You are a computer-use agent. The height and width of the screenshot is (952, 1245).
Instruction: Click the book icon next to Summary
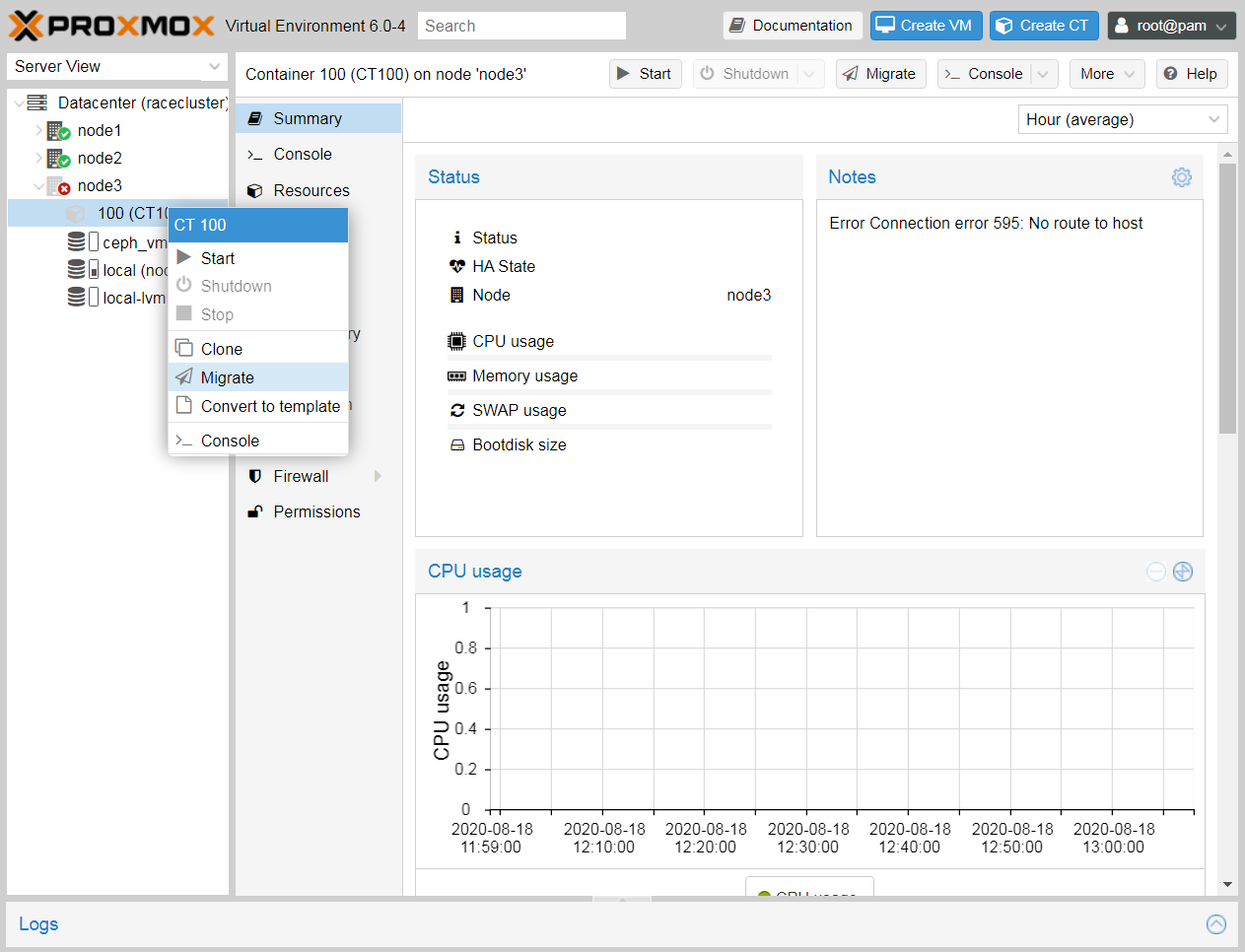tap(254, 118)
